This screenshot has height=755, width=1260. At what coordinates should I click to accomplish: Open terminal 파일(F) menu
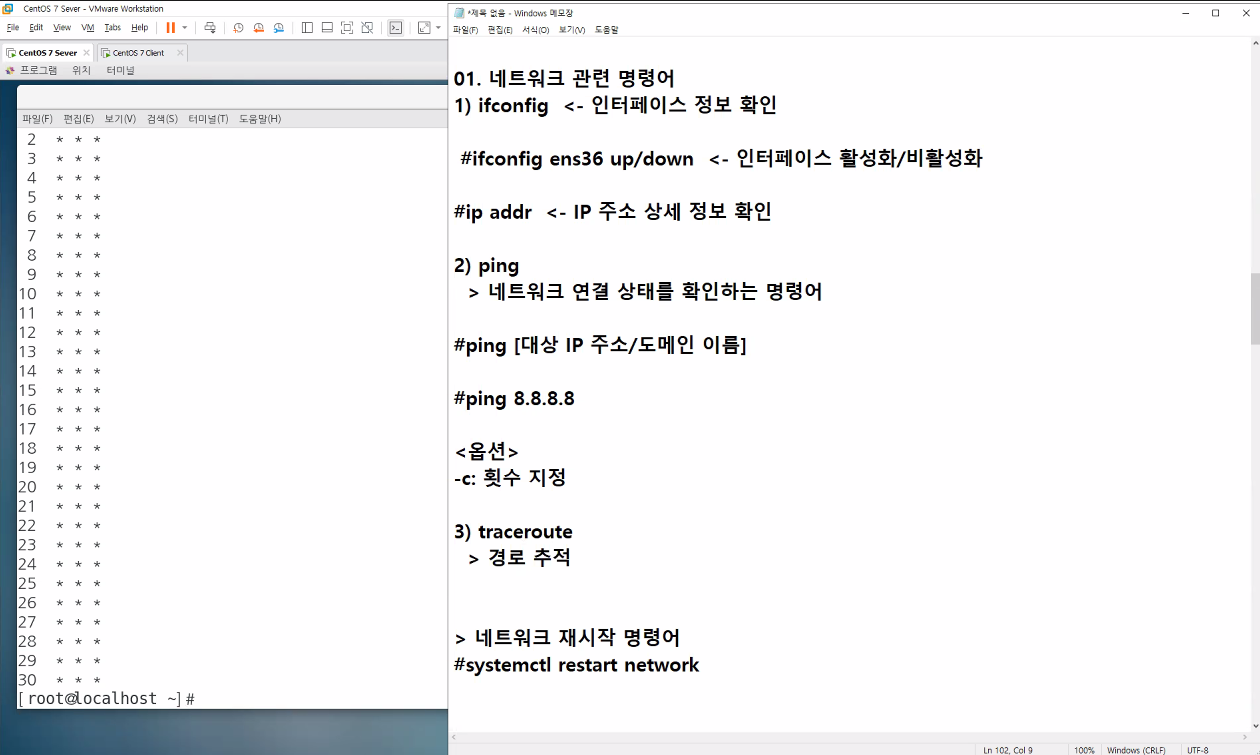click(x=37, y=119)
